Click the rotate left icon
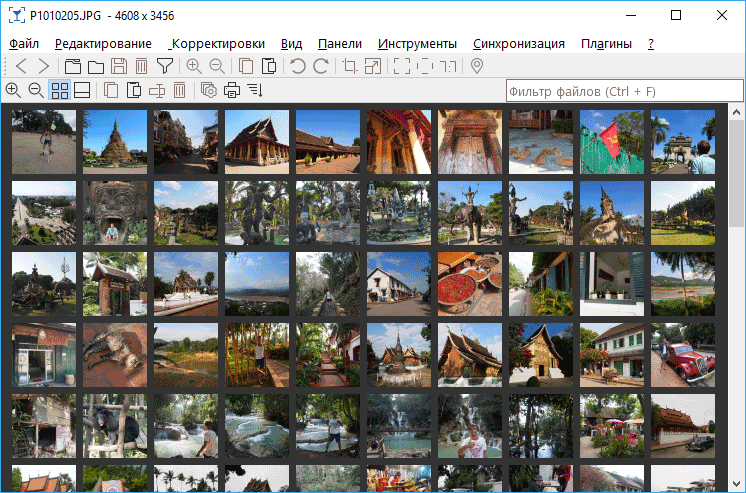This screenshot has height=493, width=746. point(297,67)
